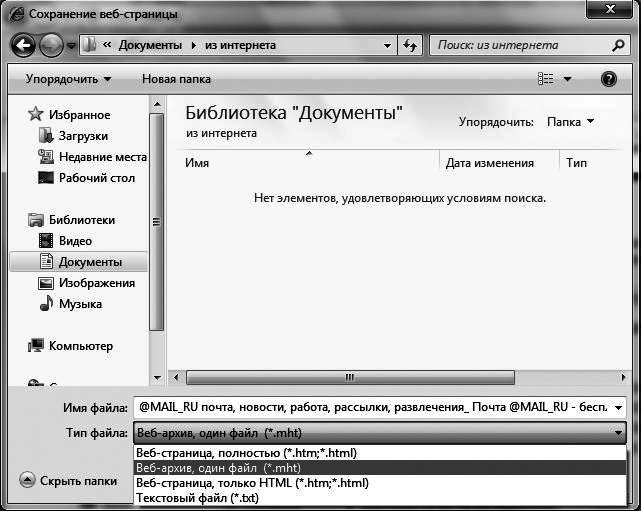This screenshot has width=641, height=511.
Task: Select Рабочий стол in the sidebar
Action: 97,178
